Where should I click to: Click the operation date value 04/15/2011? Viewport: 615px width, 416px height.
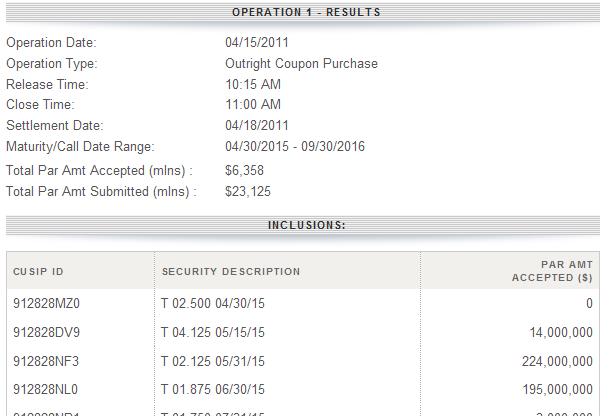(x=257, y=43)
